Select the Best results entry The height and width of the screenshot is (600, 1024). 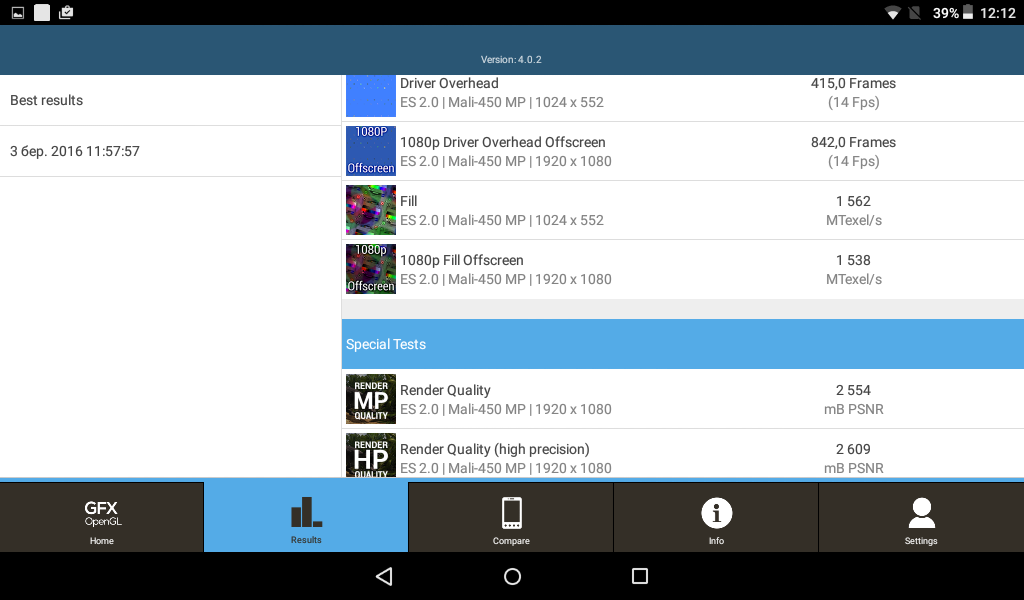[x=170, y=100]
